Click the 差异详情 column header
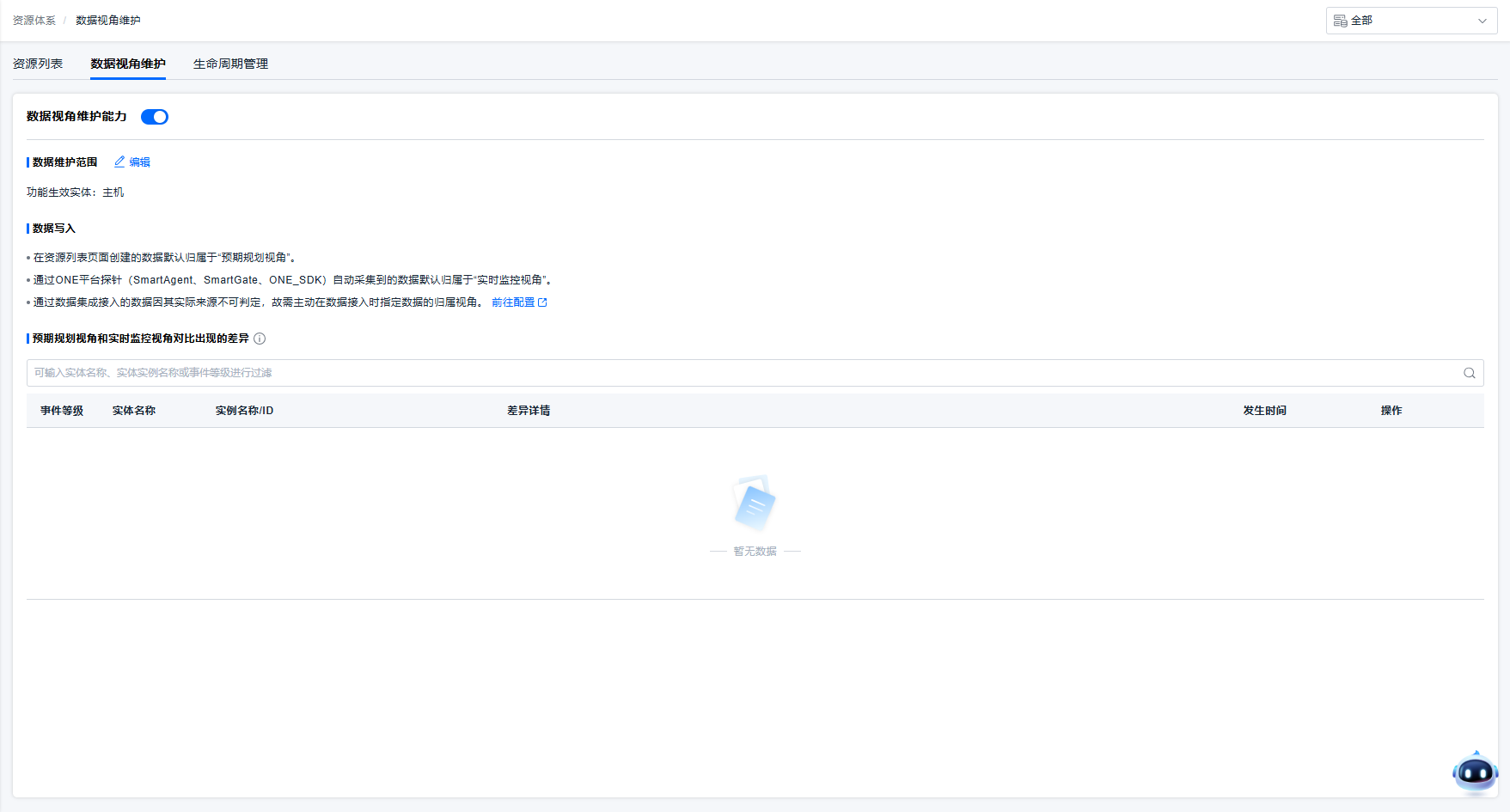 click(x=529, y=411)
